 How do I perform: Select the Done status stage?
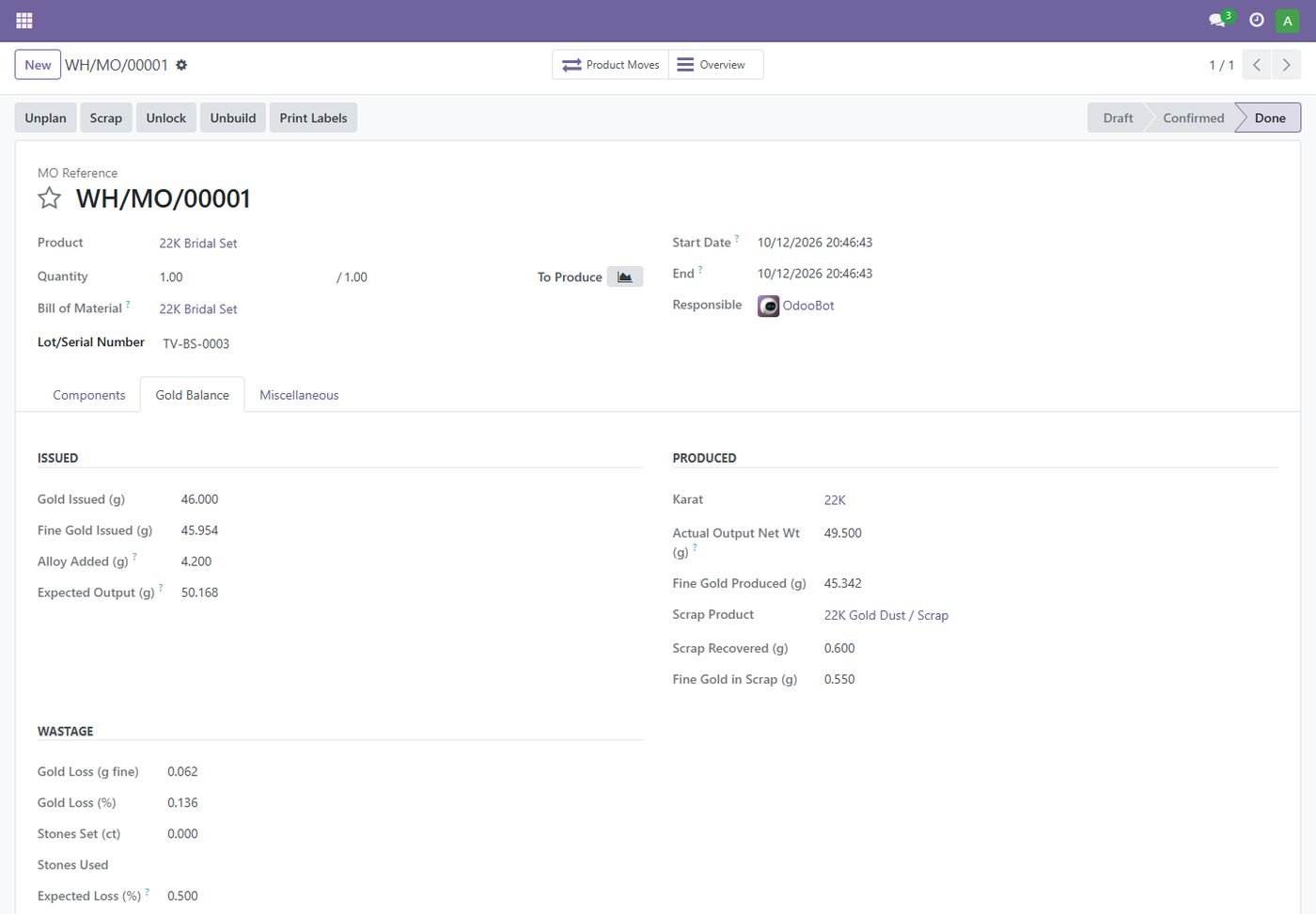[x=1269, y=118]
